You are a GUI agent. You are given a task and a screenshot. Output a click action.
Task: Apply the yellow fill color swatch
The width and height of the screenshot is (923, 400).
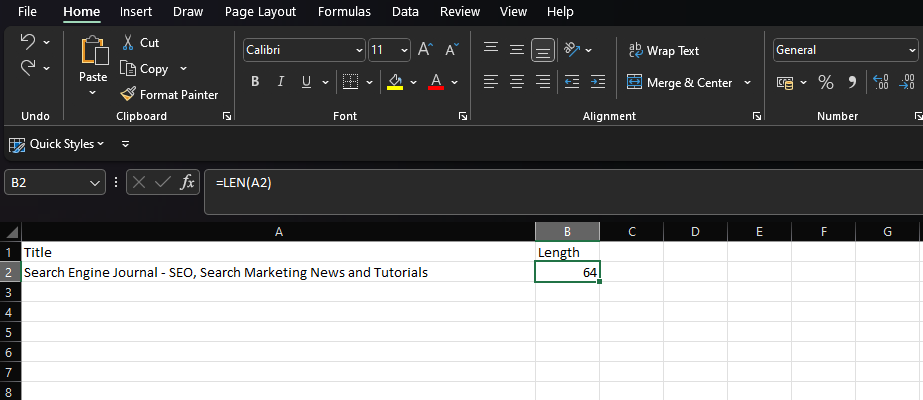(395, 82)
